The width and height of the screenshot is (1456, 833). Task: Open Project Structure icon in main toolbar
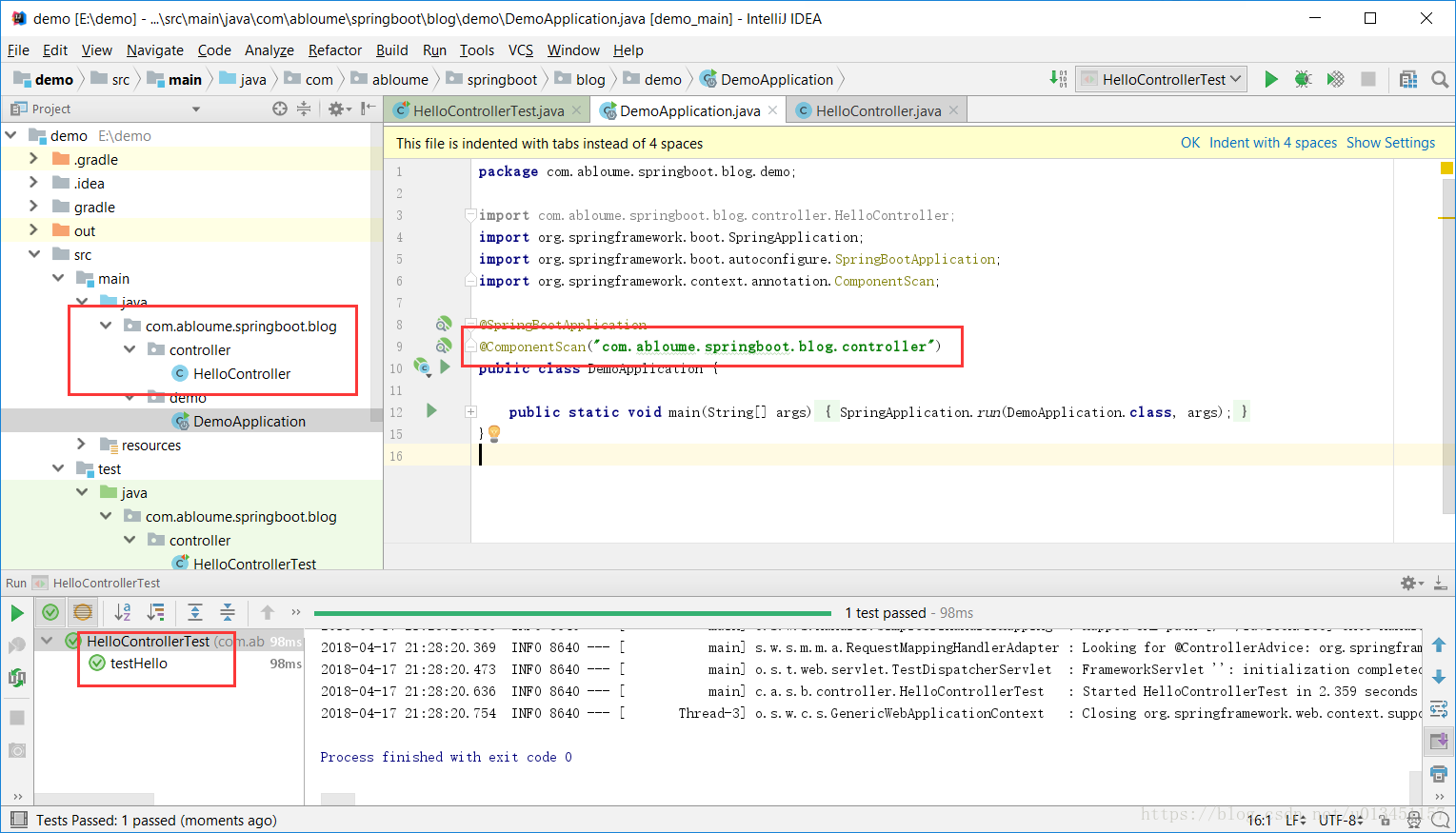coord(1408,79)
